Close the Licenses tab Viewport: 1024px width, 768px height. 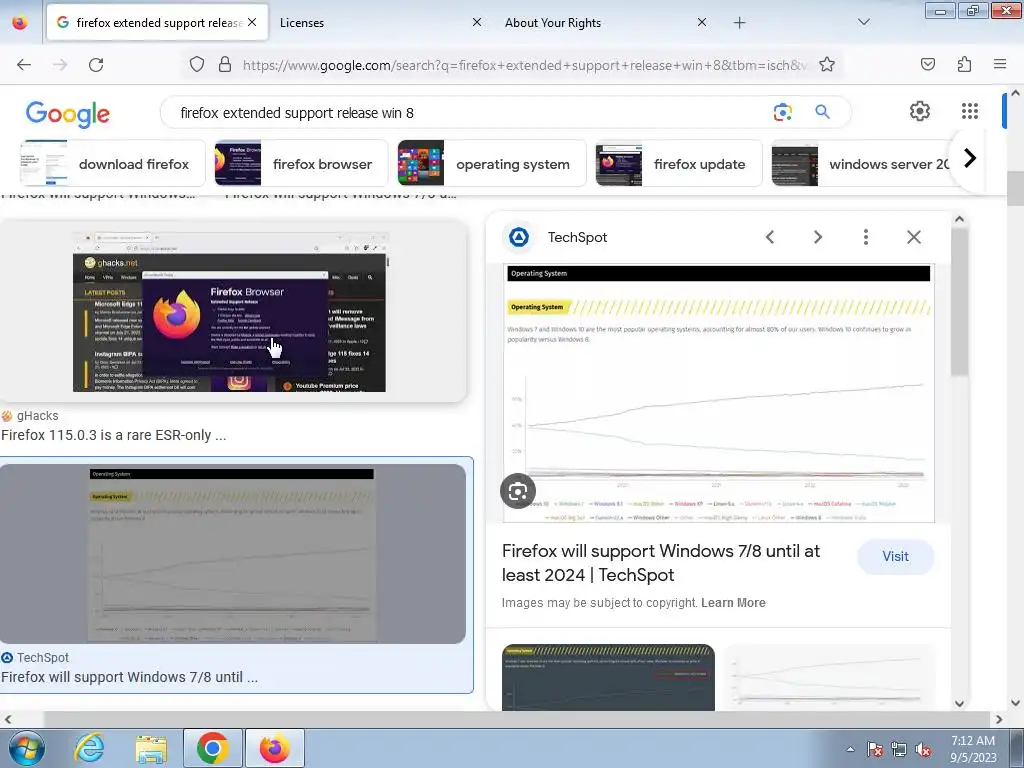[x=477, y=22]
